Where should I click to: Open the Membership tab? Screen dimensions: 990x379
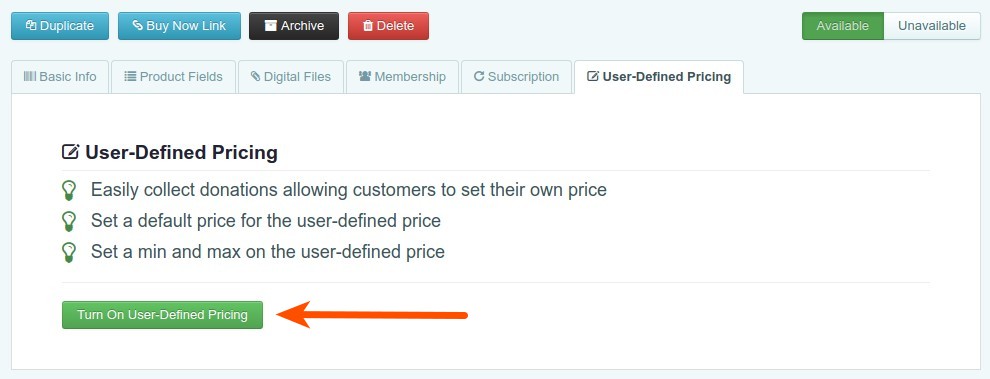click(x=402, y=77)
